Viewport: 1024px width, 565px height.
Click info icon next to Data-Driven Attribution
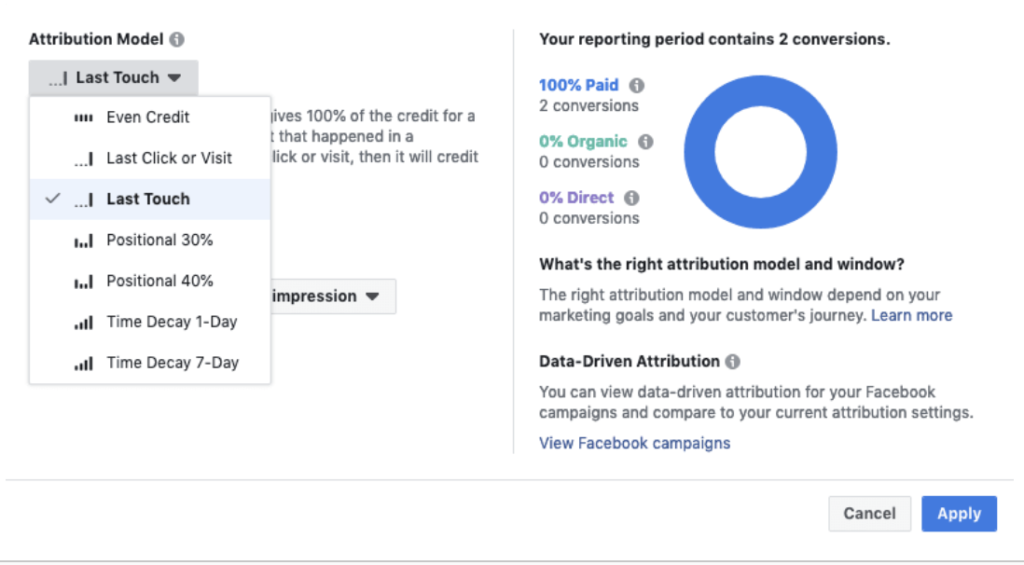(x=733, y=362)
